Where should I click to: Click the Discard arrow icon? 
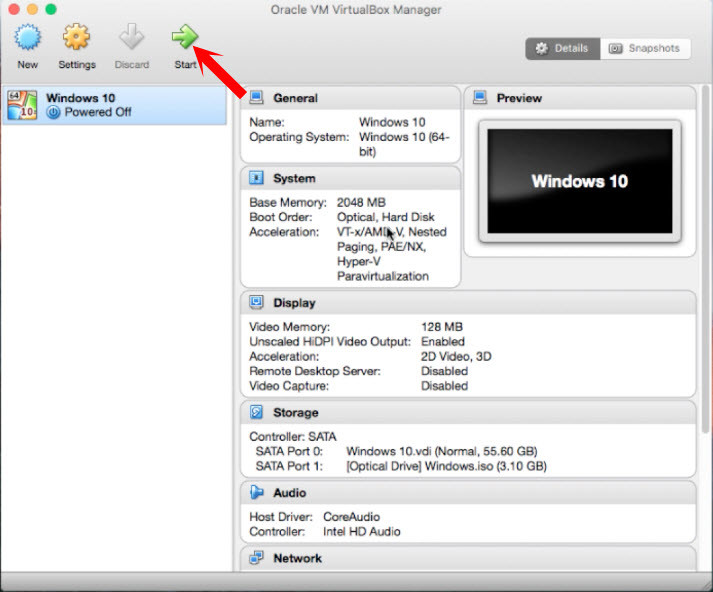(x=131, y=37)
